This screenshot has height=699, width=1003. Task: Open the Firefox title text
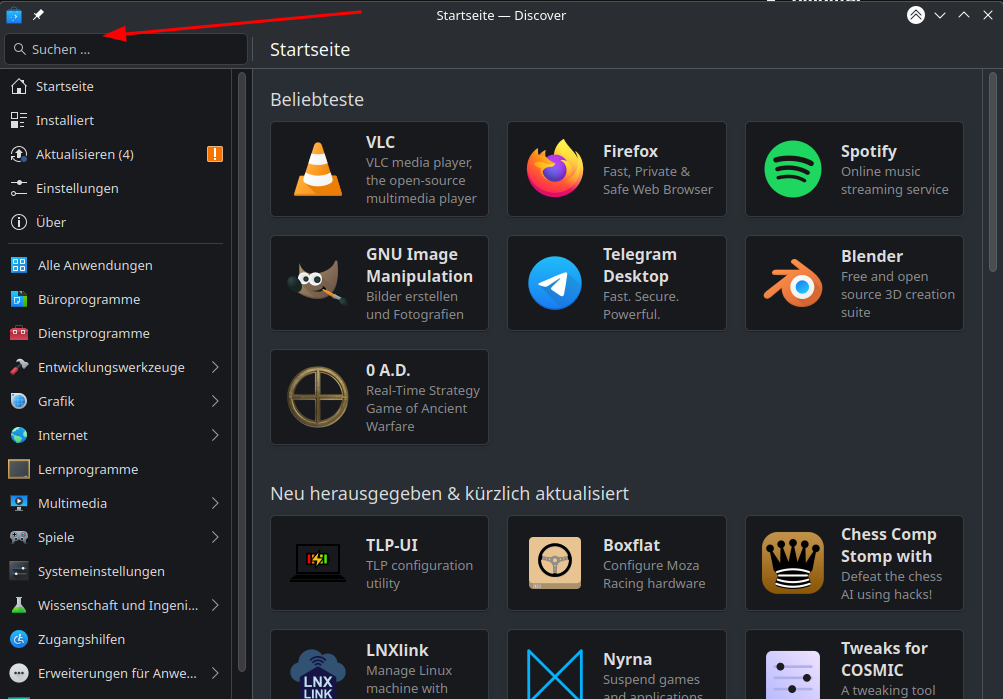point(630,151)
